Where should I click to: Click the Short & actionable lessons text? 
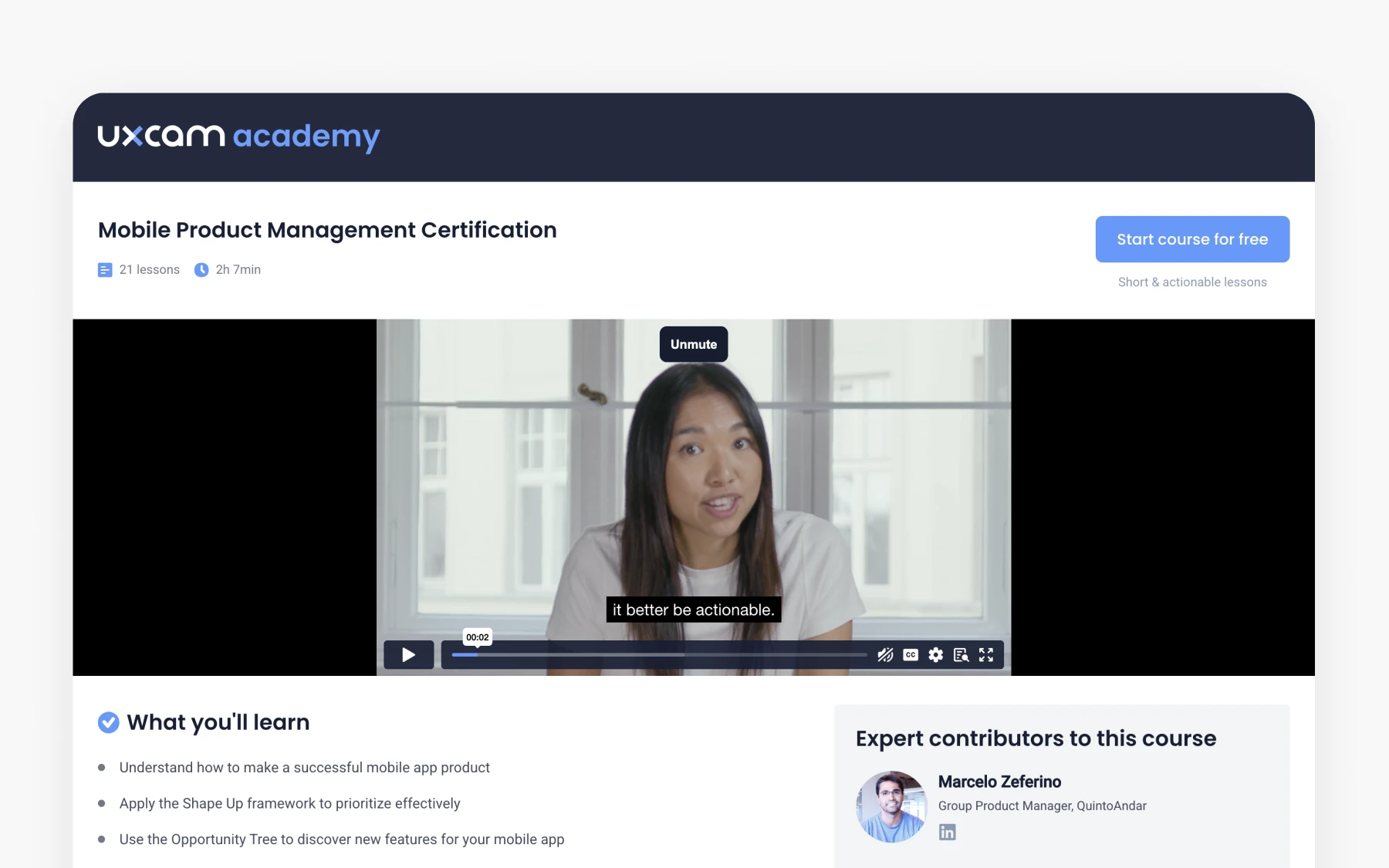coord(1192,282)
